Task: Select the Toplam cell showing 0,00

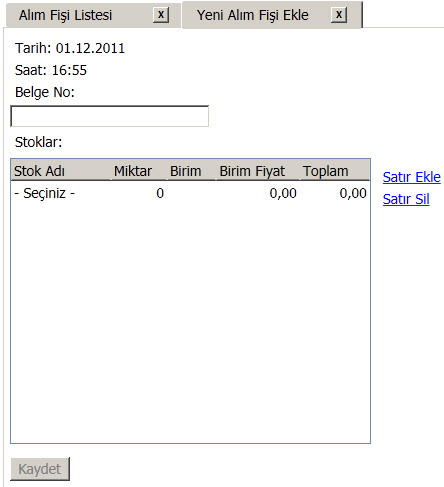Action: [335, 193]
